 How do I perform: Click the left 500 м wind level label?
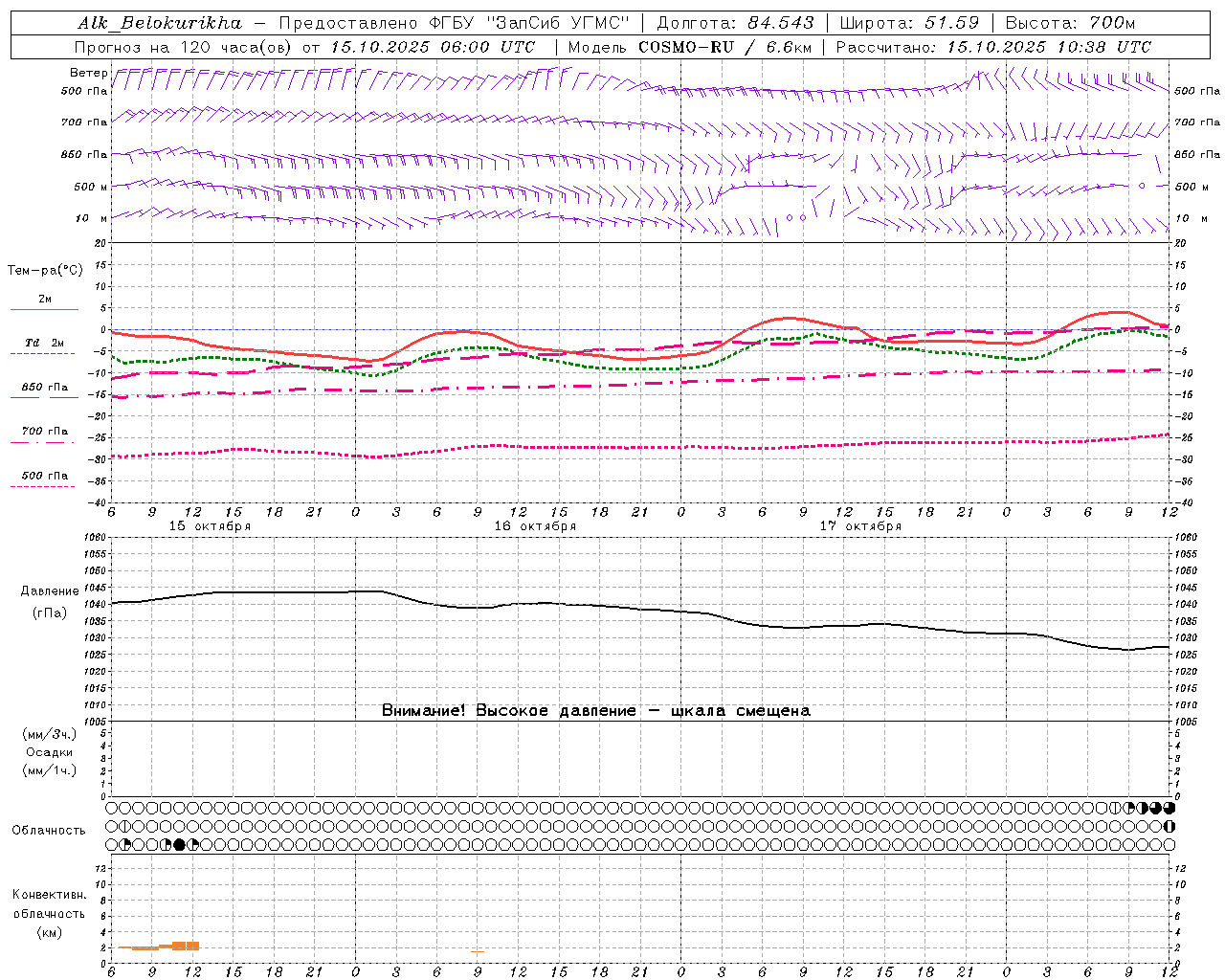pyautogui.click(x=91, y=187)
